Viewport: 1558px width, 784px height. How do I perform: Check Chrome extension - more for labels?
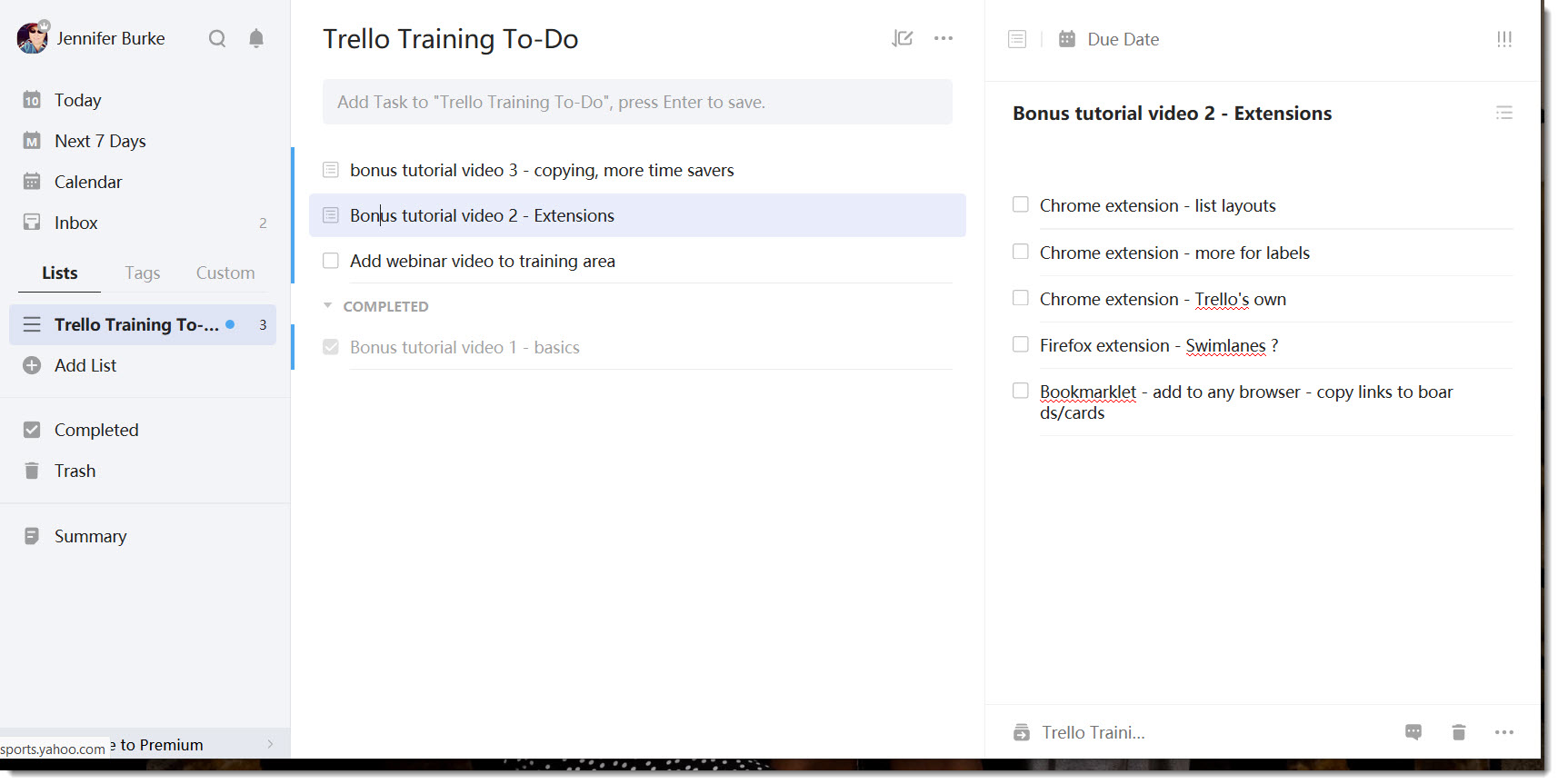[x=1021, y=252]
